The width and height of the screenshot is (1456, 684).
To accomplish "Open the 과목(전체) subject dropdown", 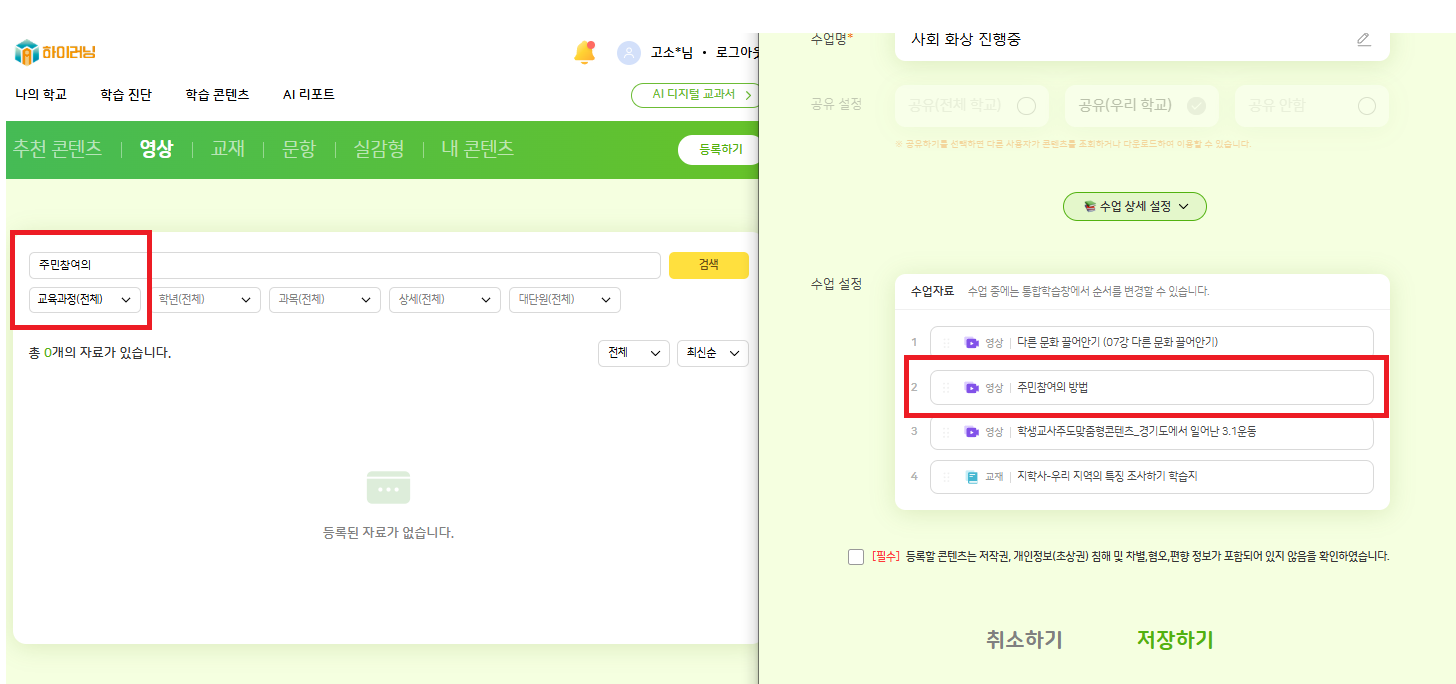I will pos(325,300).
